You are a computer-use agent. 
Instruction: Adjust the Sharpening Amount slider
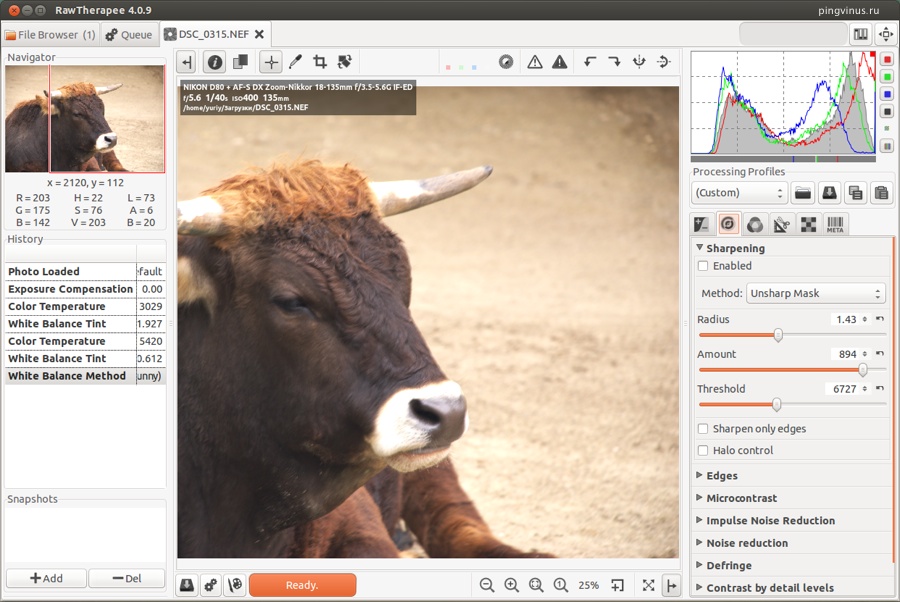tap(862, 370)
